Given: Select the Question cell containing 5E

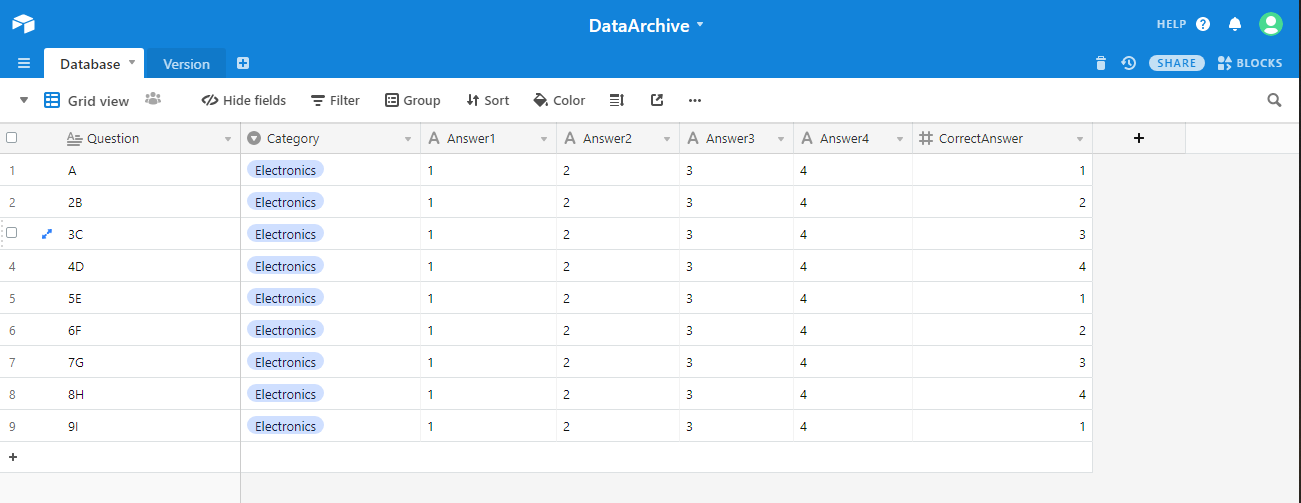Looking at the screenshot, I should coord(140,298).
